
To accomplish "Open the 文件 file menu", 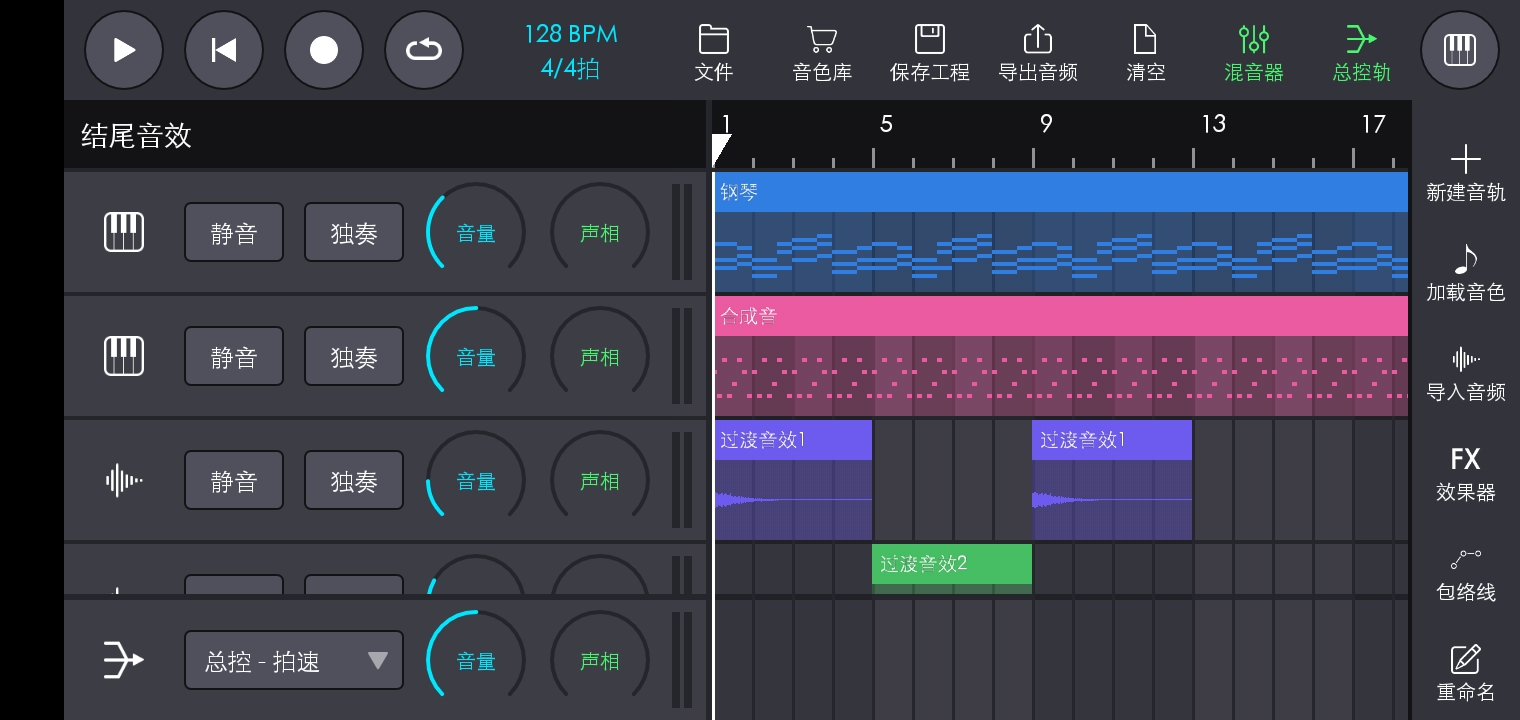I will point(714,52).
